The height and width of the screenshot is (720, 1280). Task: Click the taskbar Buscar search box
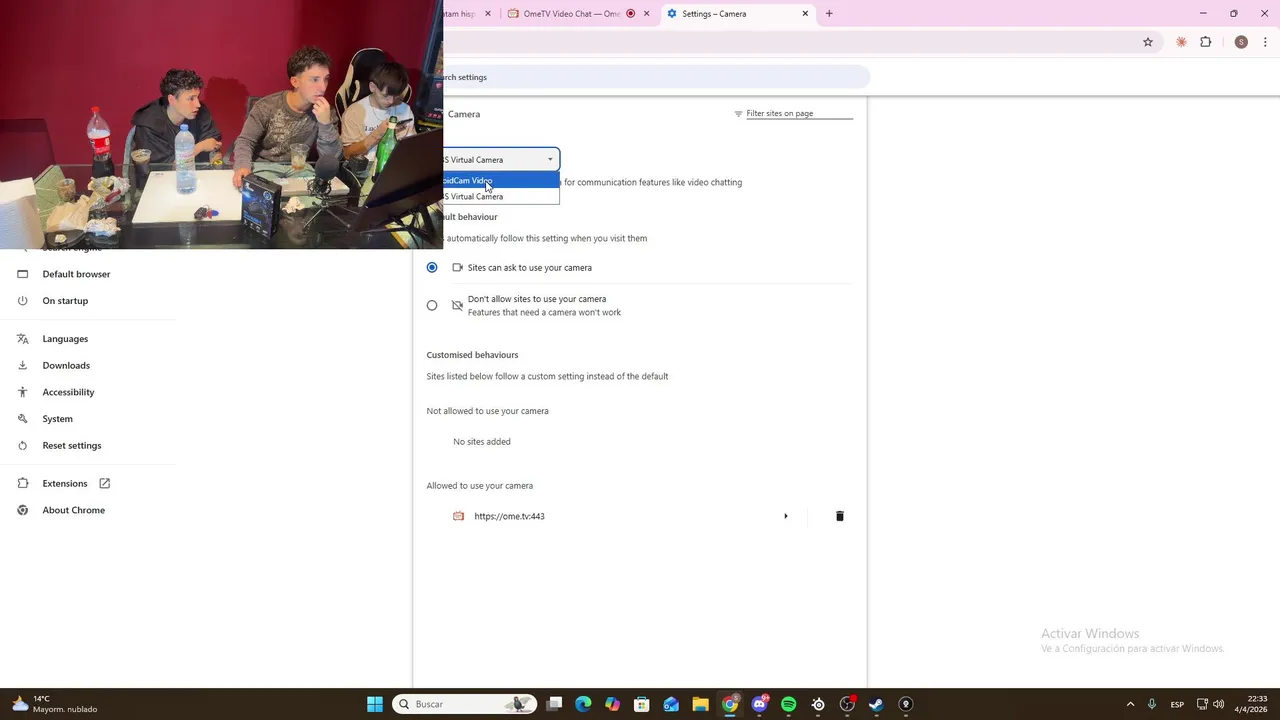tap(464, 704)
